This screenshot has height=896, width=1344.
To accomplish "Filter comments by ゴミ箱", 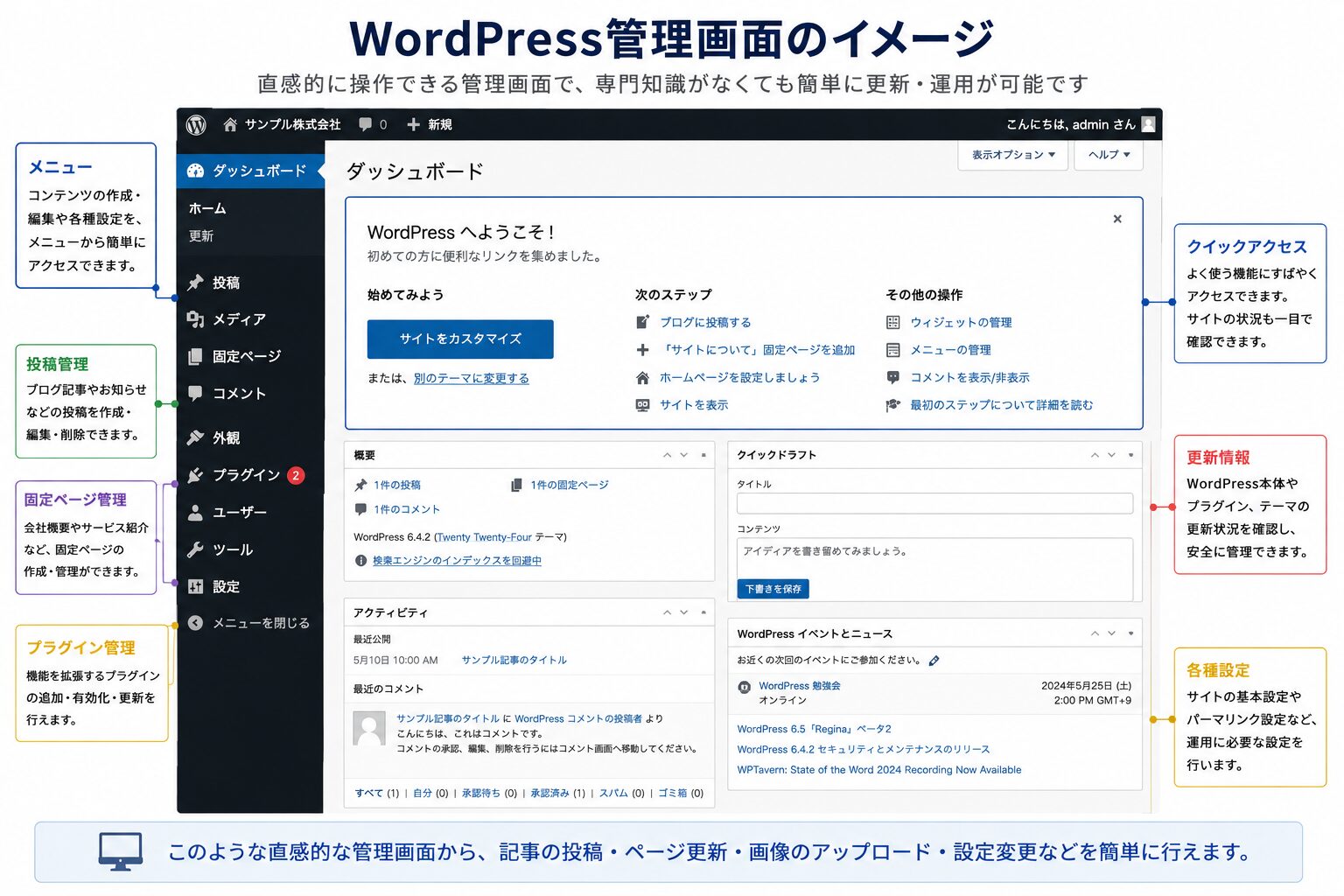I will point(673,794).
